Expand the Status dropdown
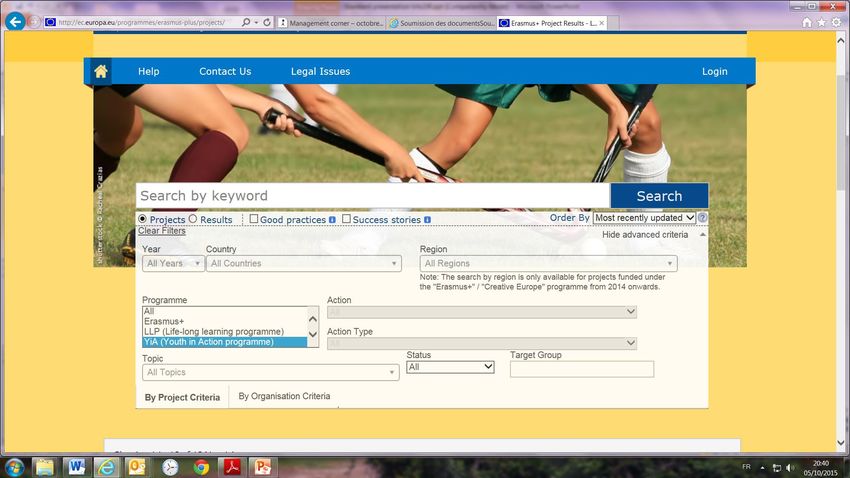This screenshot has height=478, width=850. 450,367
